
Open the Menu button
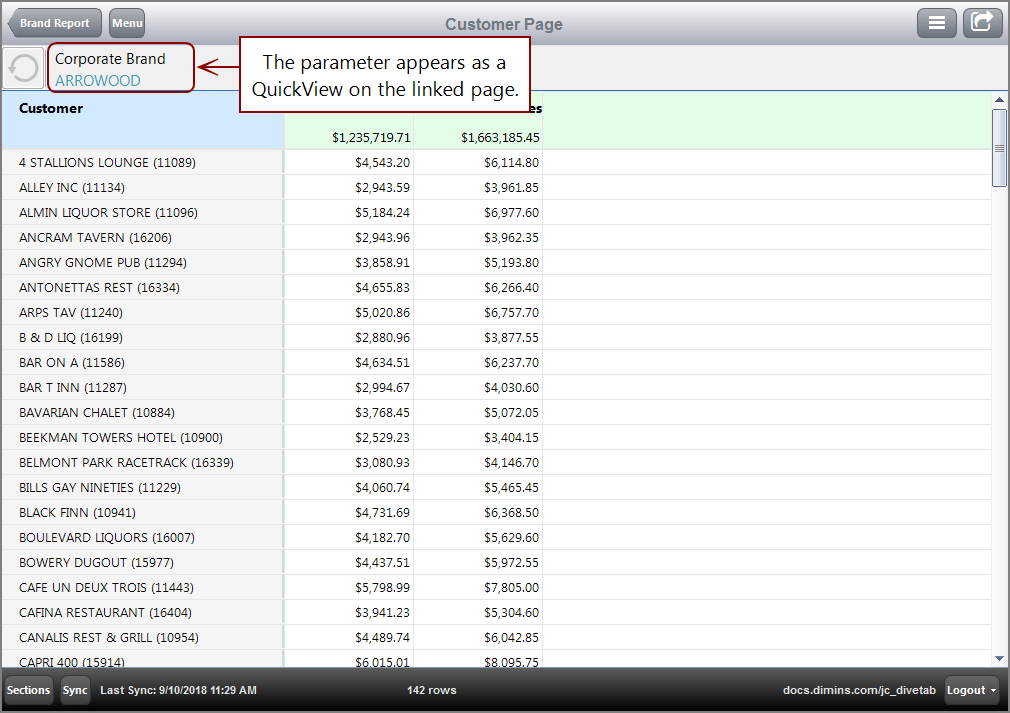126,22
